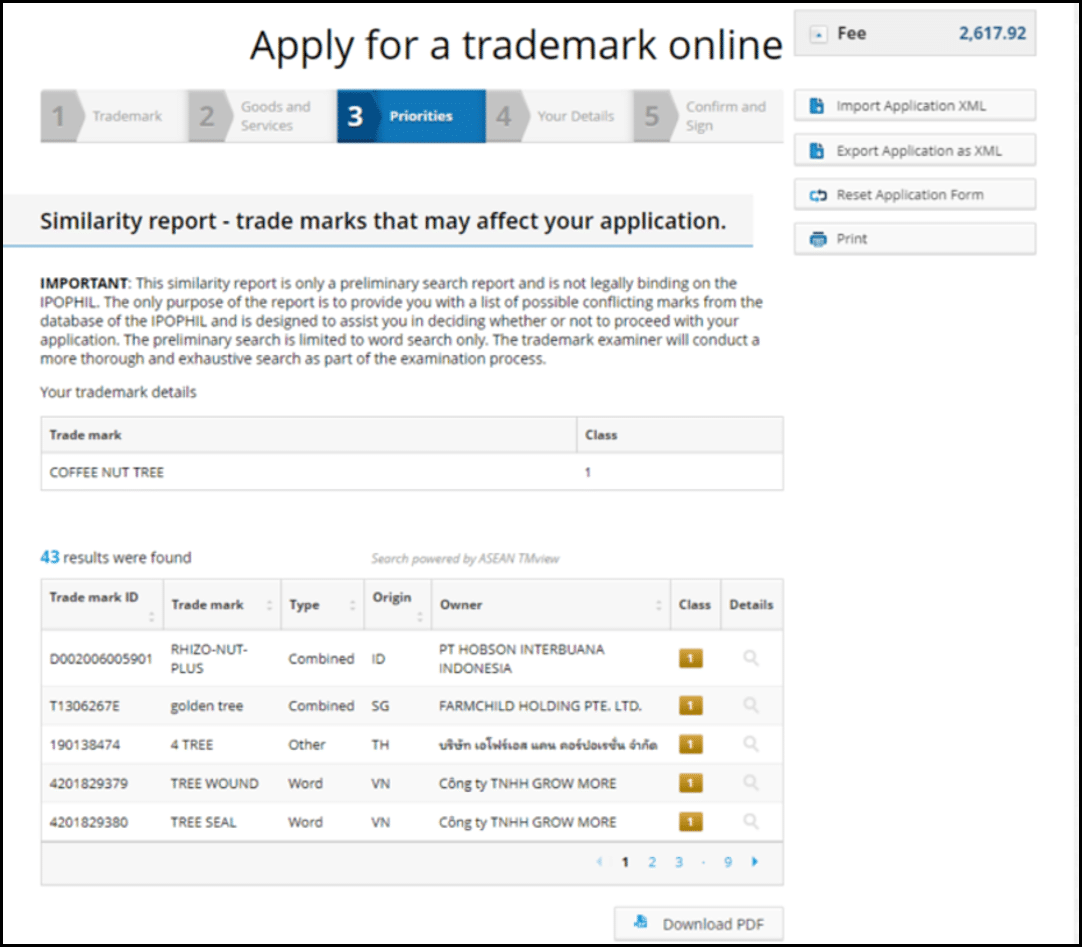Click class 1 badge for golden tree

click(690, 706)
